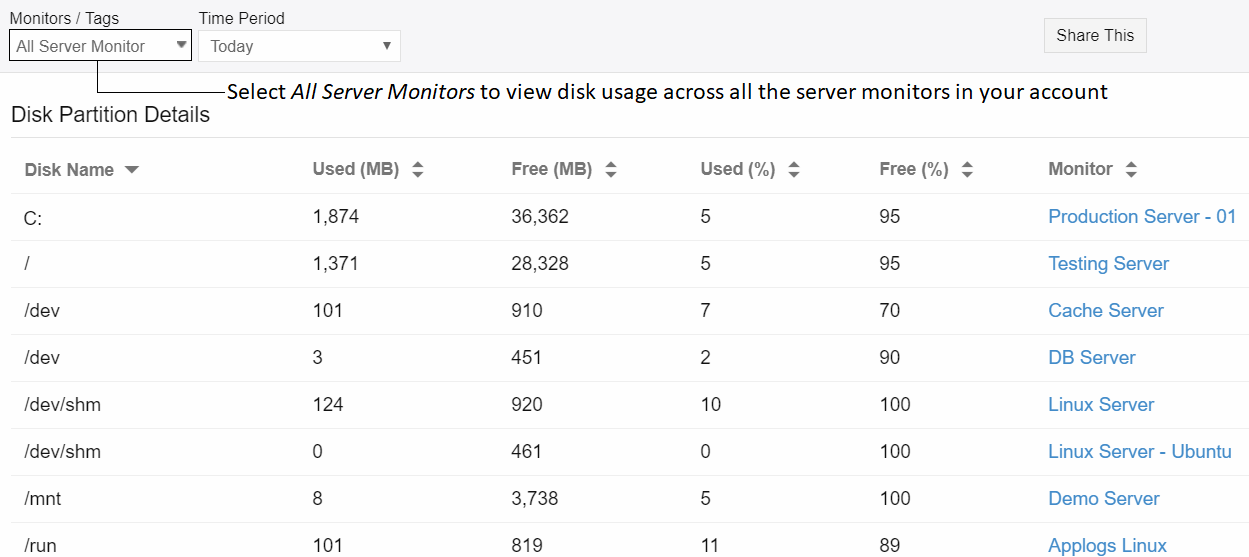Open Applogs Linux monitor link
The width and height of the screenshot is (1249, 557).
1107,546
